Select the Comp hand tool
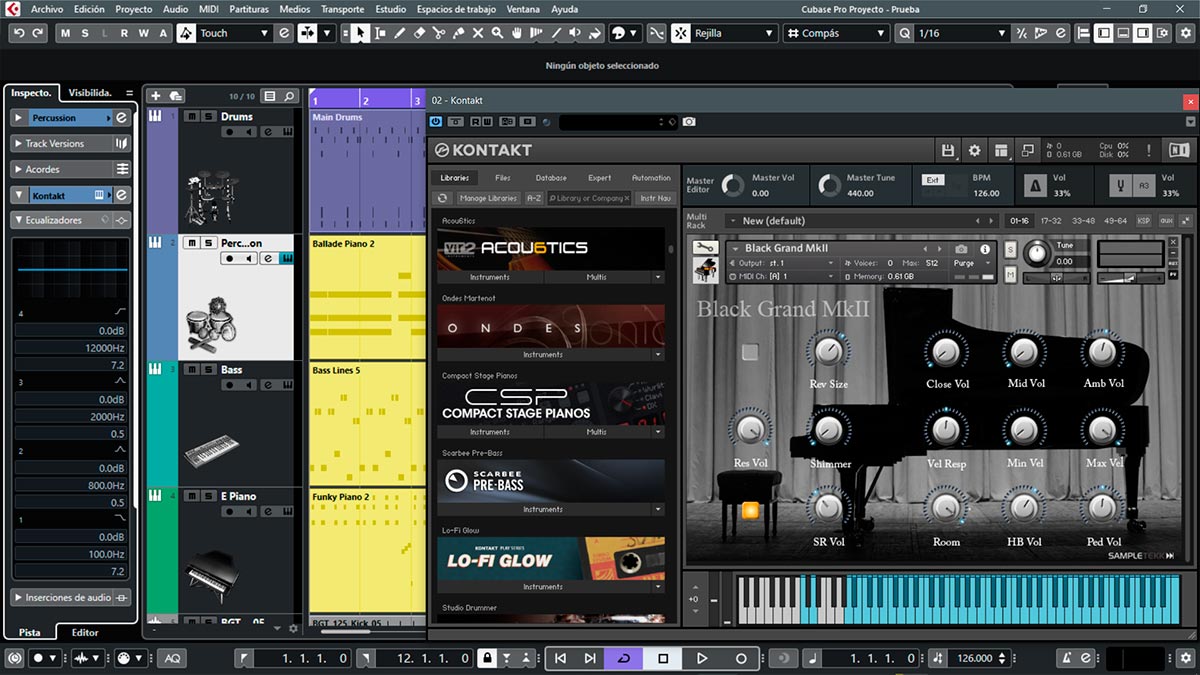Image resolution: width=1200 pixels, height=675 pixels. point(517,33)
